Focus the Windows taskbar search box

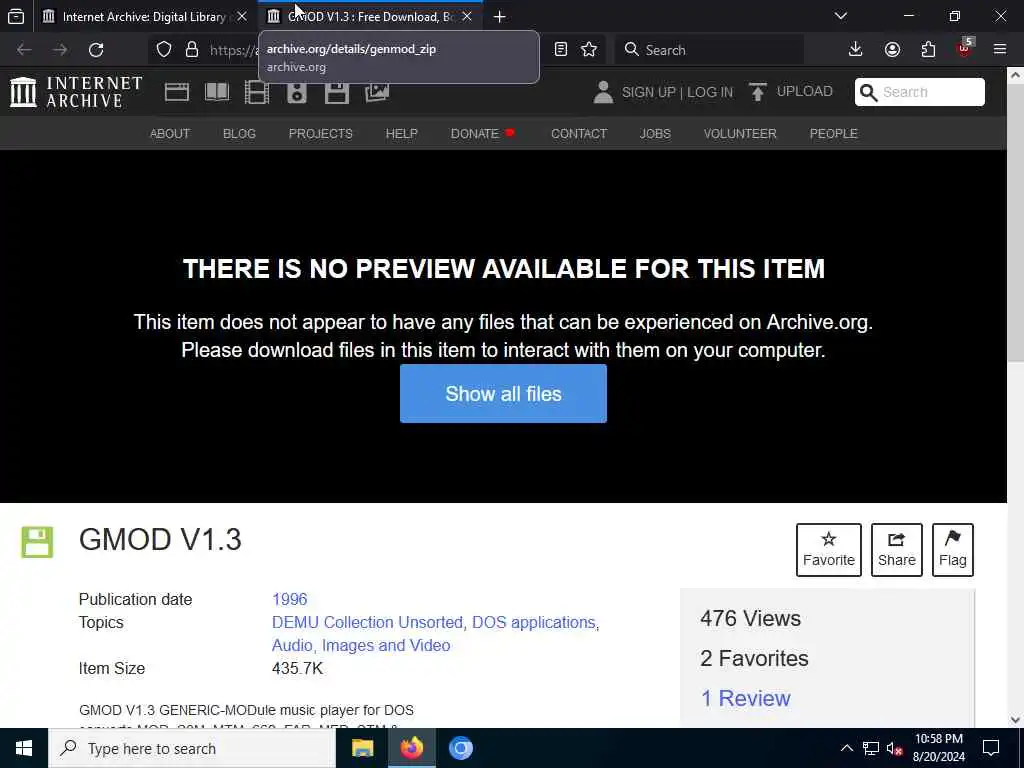192,748
